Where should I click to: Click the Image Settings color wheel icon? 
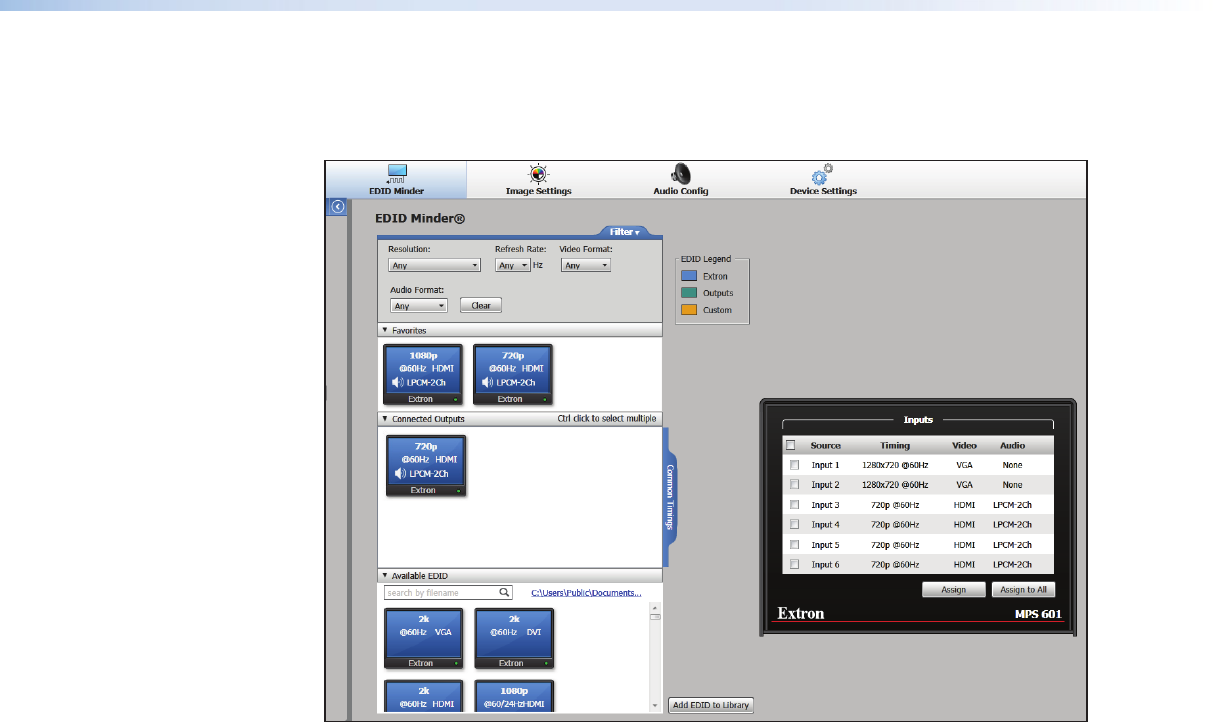(x=538, y=174)
